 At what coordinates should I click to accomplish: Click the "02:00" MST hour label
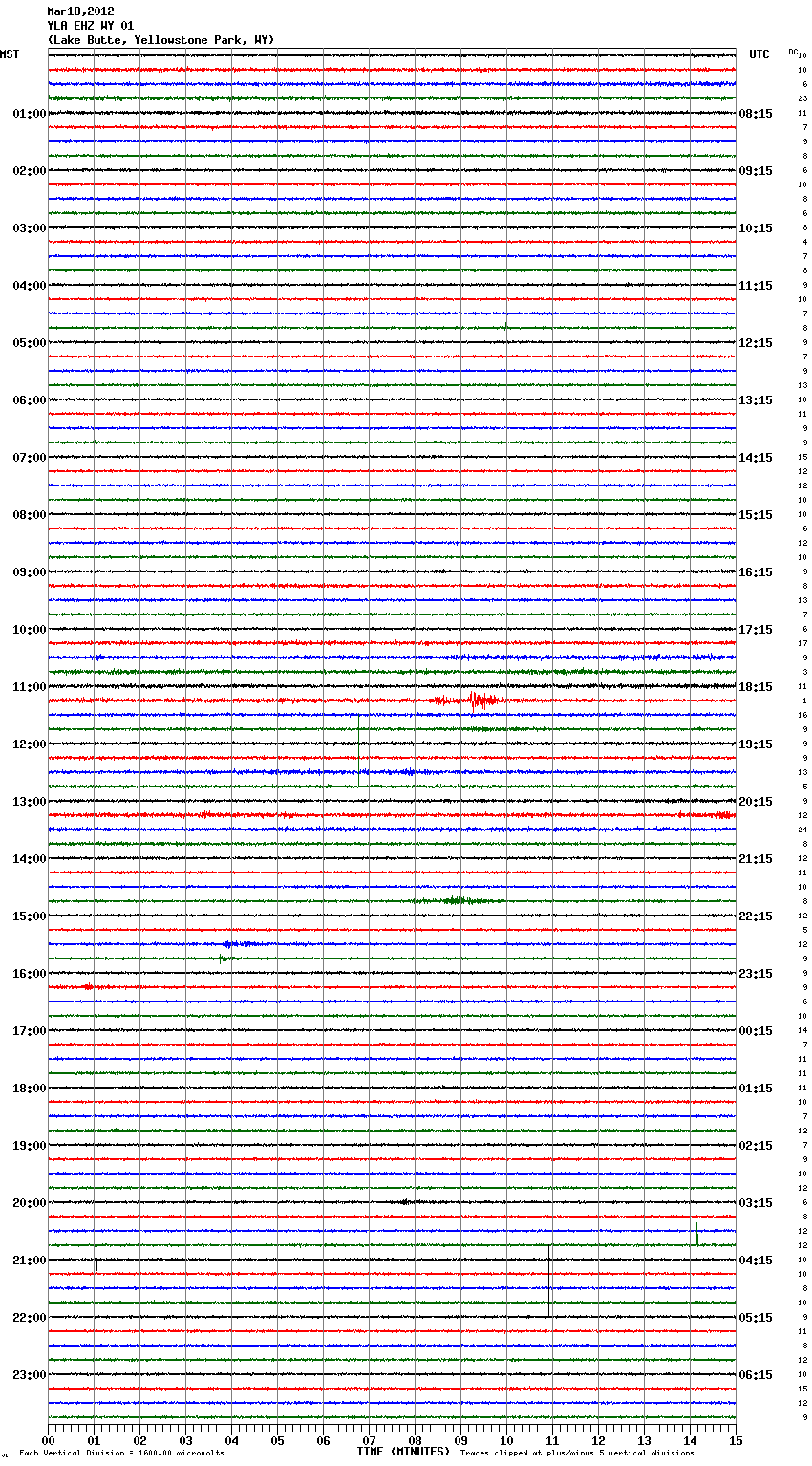pos(30,171)
